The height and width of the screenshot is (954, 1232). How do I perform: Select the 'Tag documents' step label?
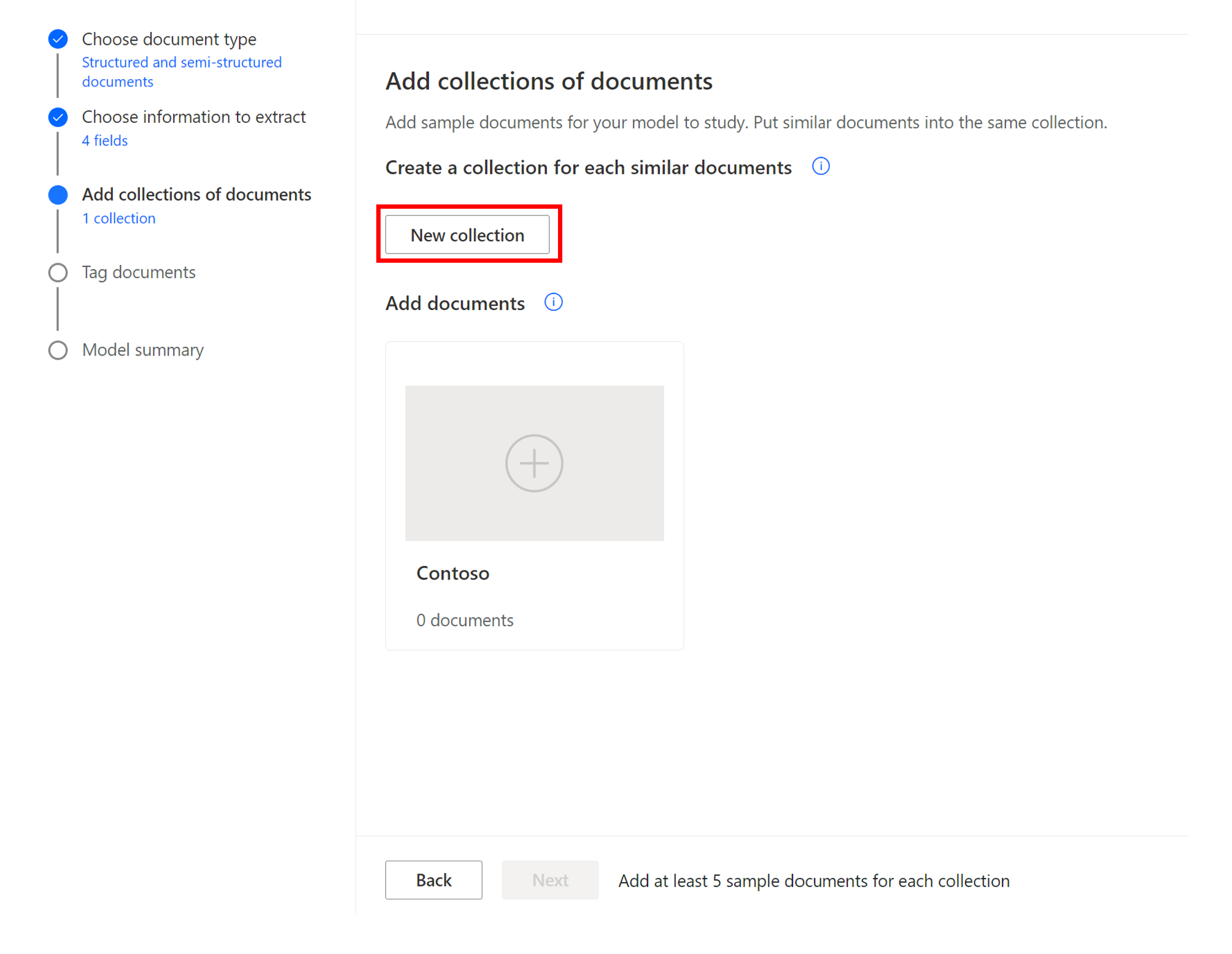click(139, 273)
